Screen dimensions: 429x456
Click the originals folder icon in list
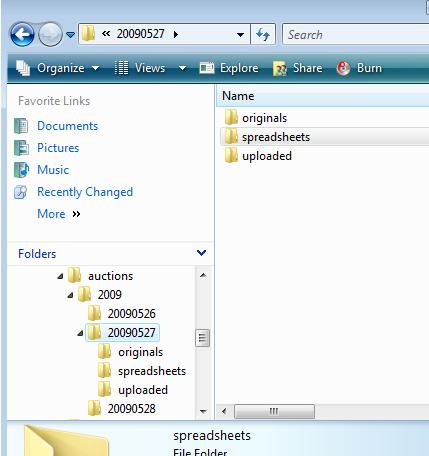(231, 117)
